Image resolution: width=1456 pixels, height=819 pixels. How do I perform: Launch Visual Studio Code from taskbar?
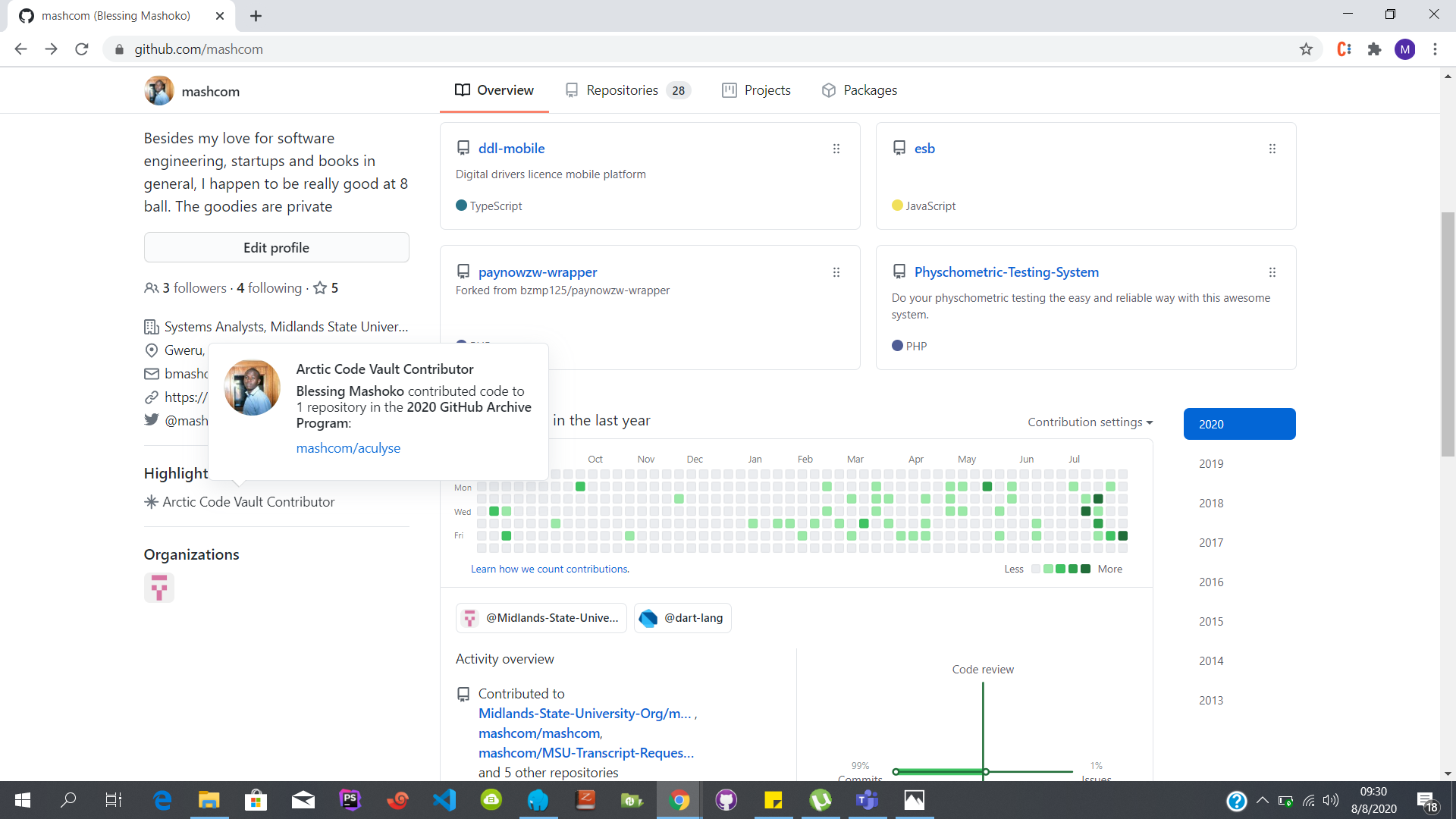(444, 800)
